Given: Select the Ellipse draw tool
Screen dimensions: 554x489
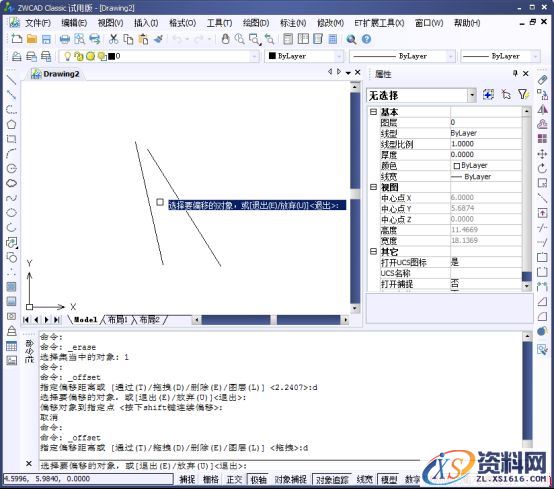Looking at the screenshot, I should click(11, 213).
